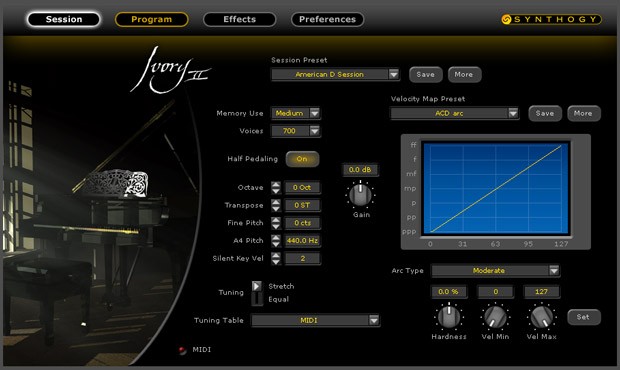Click the A4 Pitch 440.0 Hz field
The width and height of the screenshot is (620, 370).
302,240
